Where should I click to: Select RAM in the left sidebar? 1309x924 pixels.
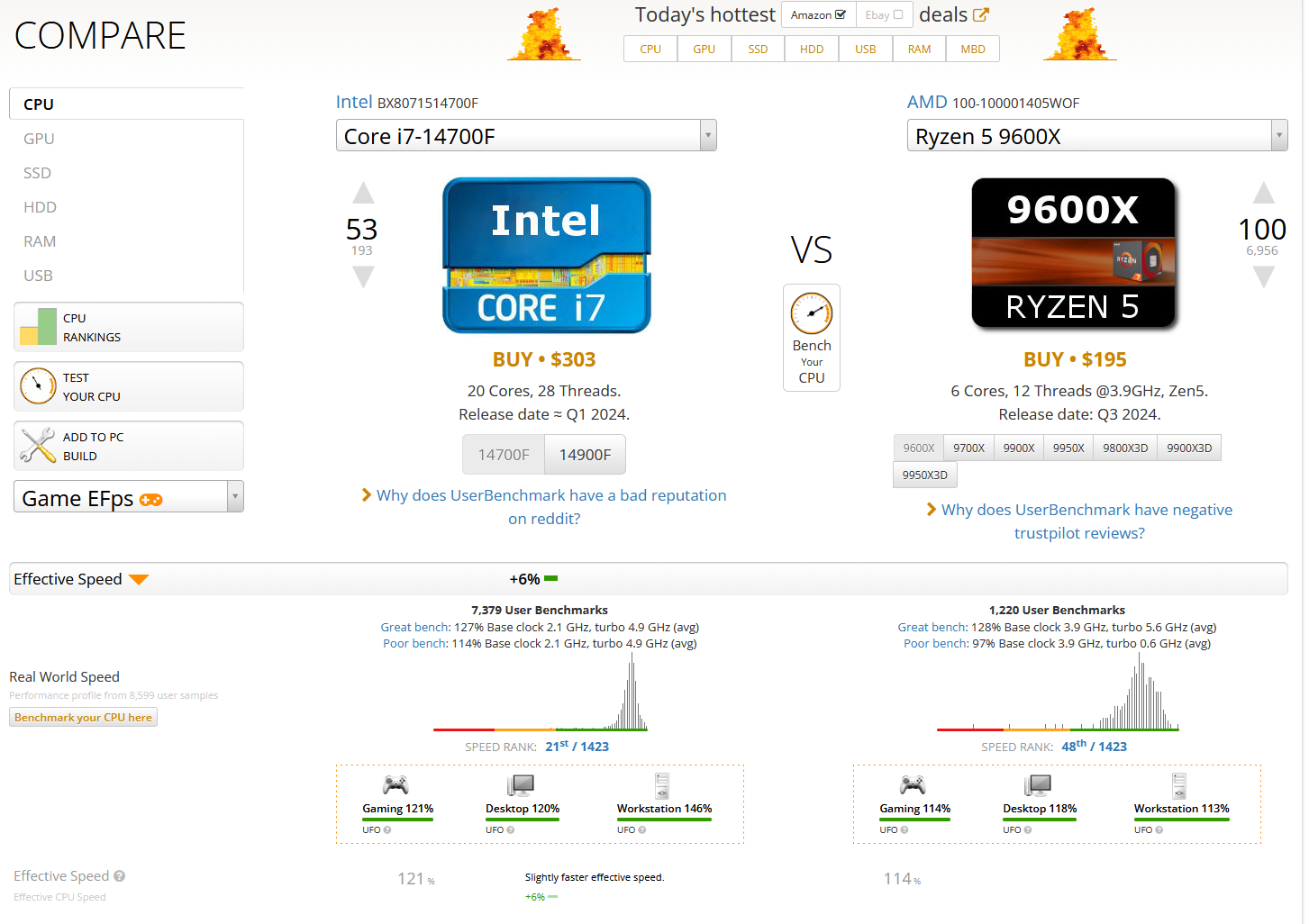(40, 241)
